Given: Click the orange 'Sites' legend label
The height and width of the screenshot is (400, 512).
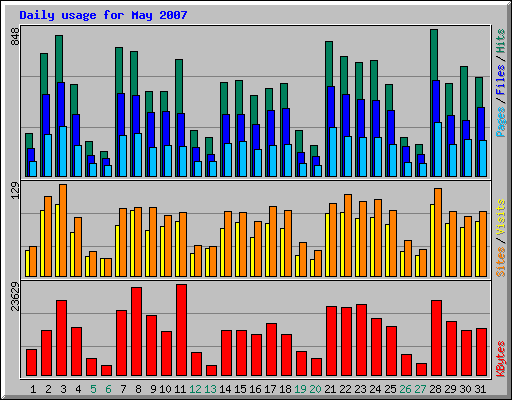Looking at the screenshot, I should pyautogui.click(x=500, y=262).
